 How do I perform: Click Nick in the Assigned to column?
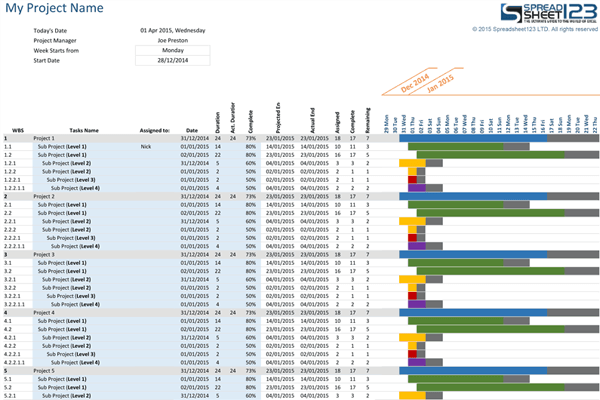pos(146,146)
